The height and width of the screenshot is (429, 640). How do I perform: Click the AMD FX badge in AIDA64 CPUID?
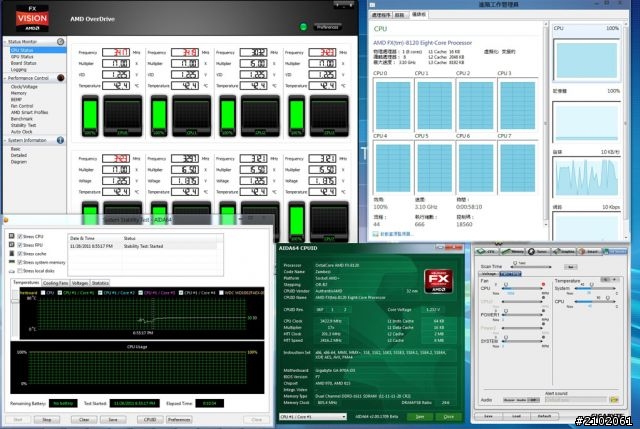438,281
